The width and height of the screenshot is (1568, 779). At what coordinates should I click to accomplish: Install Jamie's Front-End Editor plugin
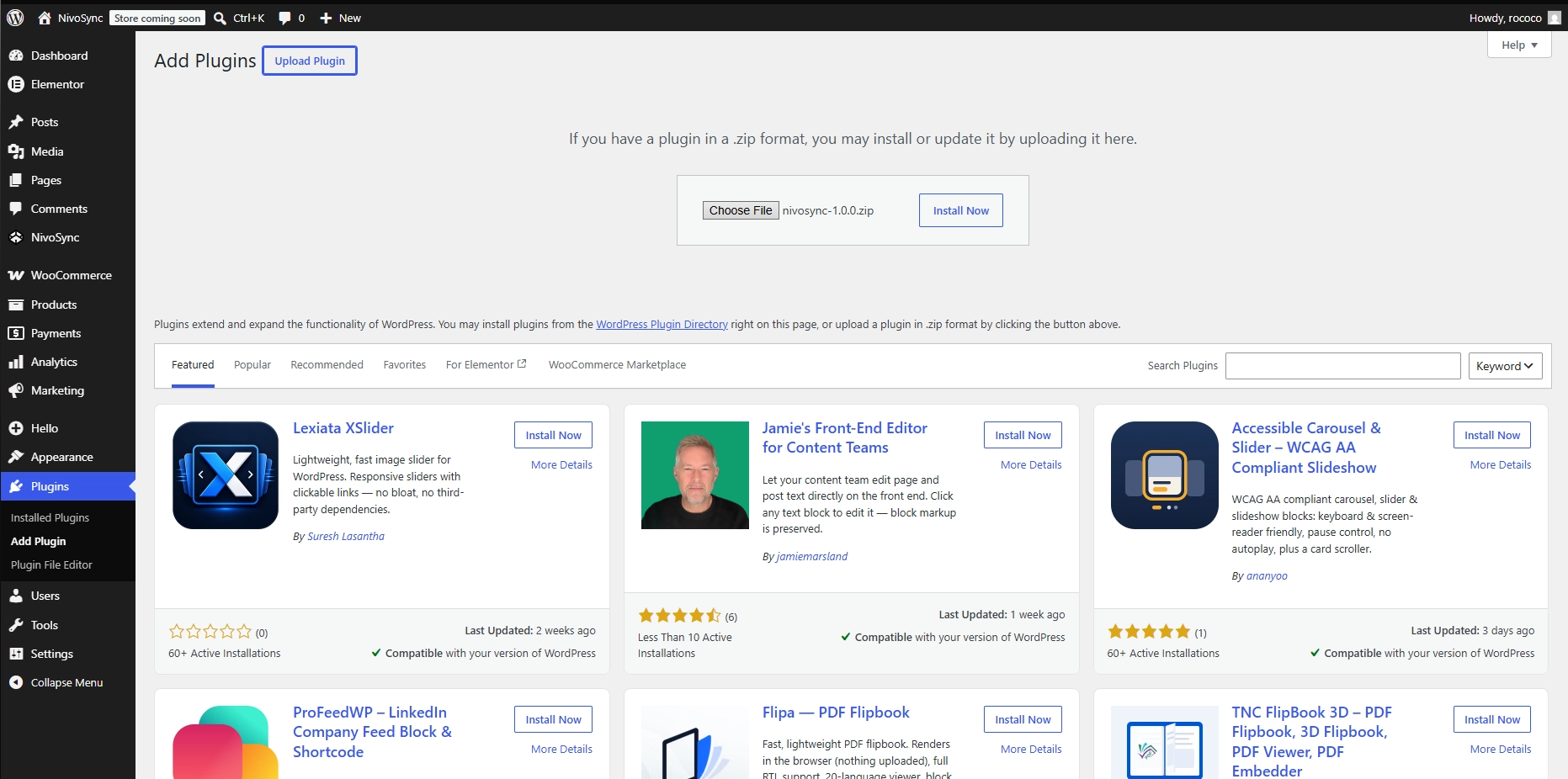[x=1023, y=435]
